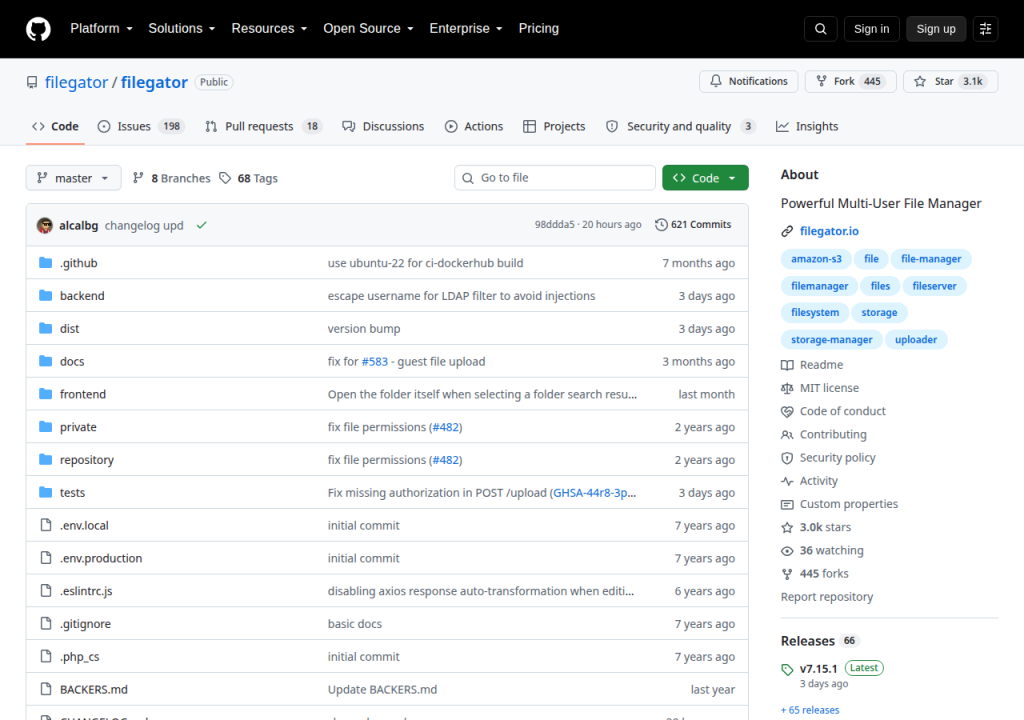Screen dimensions: 1024x720
Task: Switch to the Pull requests tab
Action: [x=264, y=126]
